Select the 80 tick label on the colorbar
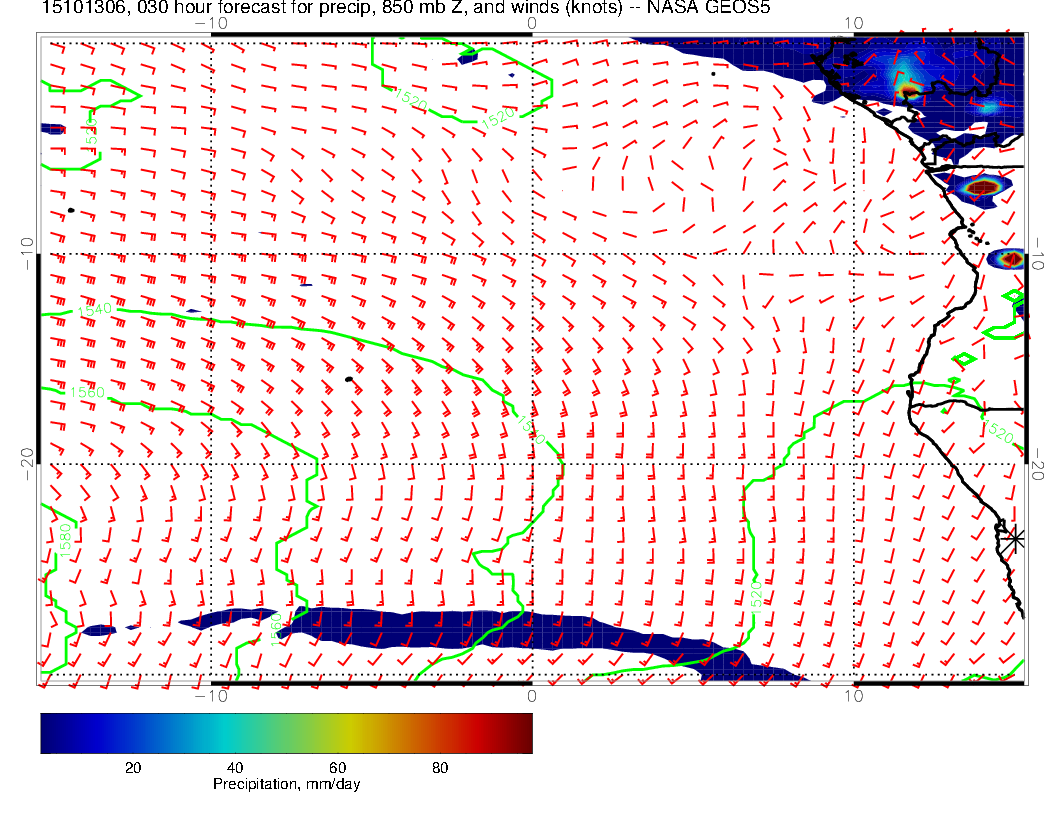Viewport: 1056px width, 816px height. point(439,767)
